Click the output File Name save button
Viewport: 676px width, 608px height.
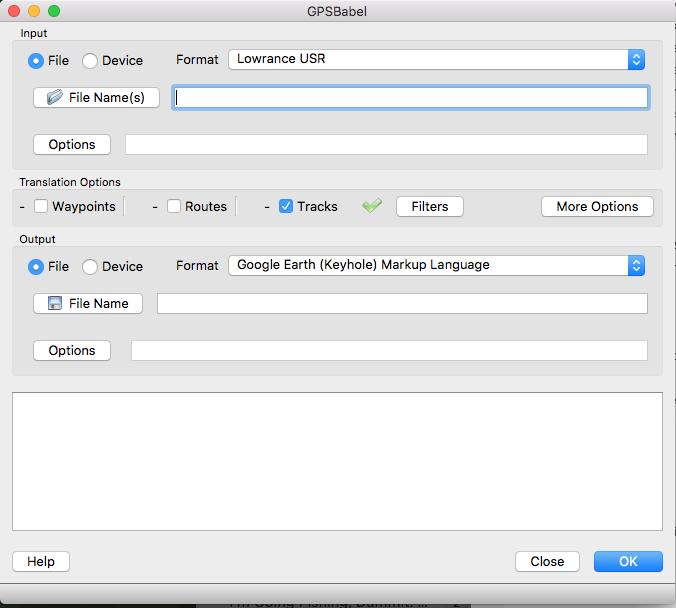tap(88, 304)
